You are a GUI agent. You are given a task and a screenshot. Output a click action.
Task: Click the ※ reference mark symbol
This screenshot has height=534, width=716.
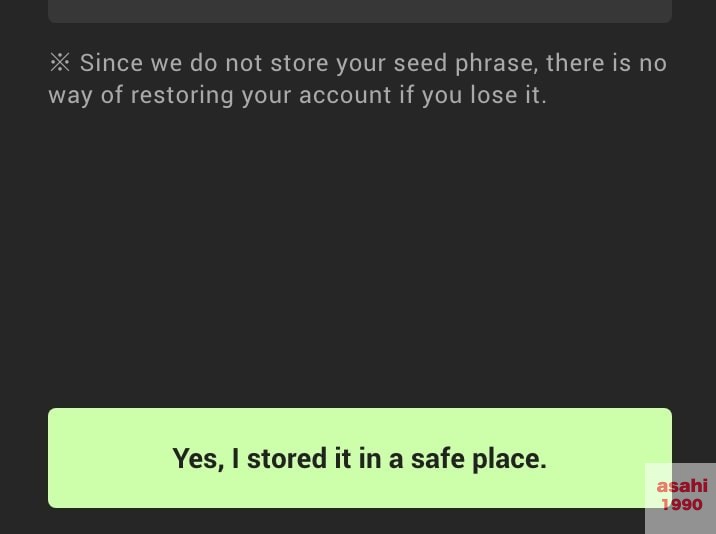pos(60,63)
